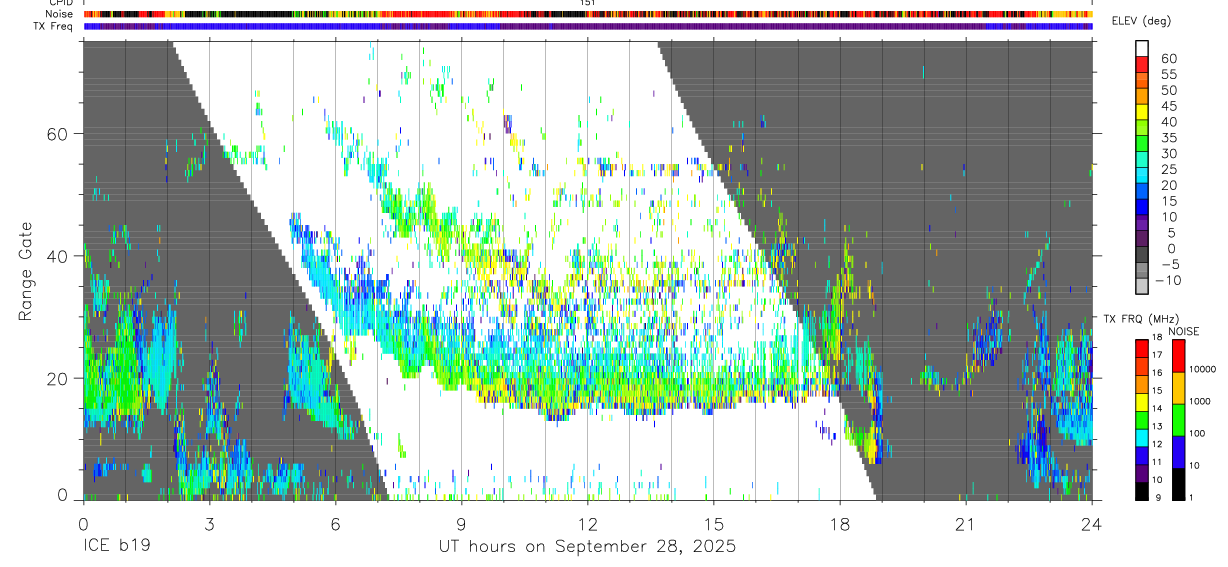Screen dimensions: 1228x567
Task: Click NOISE scale label '100'
Action: 1198,433
